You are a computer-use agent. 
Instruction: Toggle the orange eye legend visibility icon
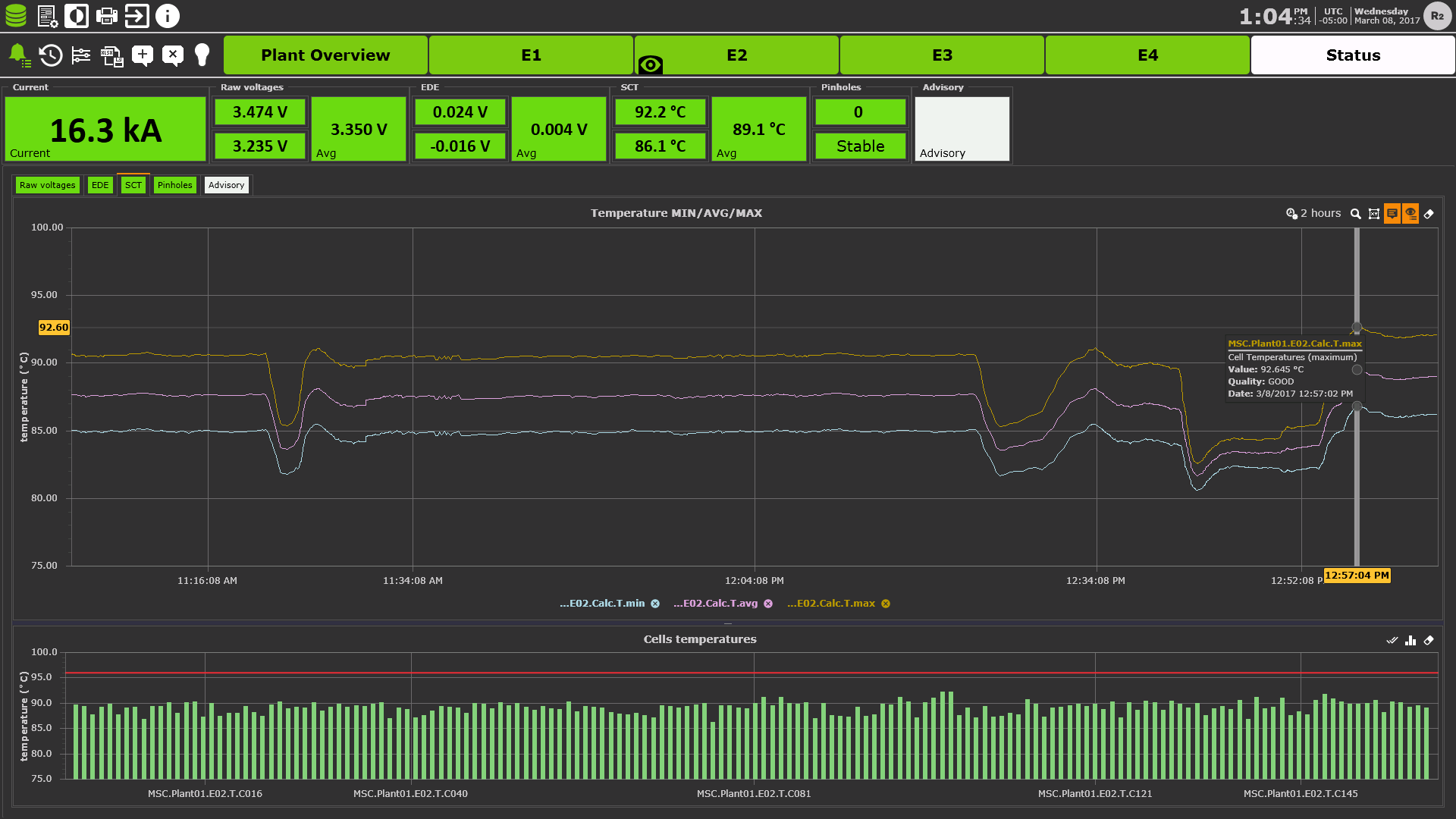(1410, 214)
